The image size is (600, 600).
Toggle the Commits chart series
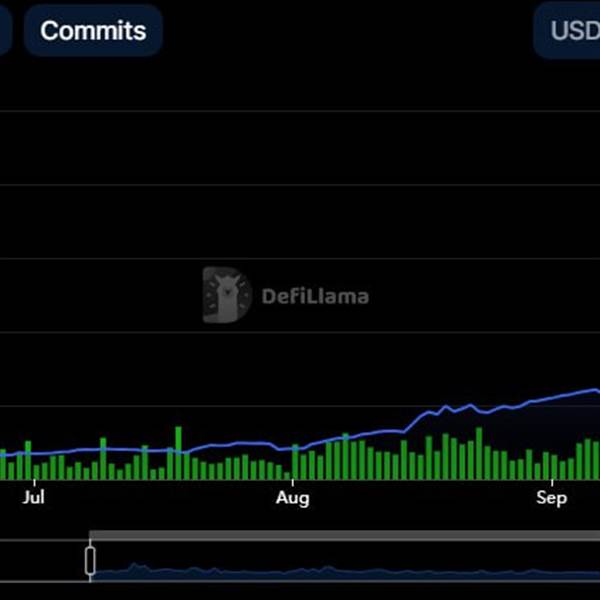tap(93, 31)
